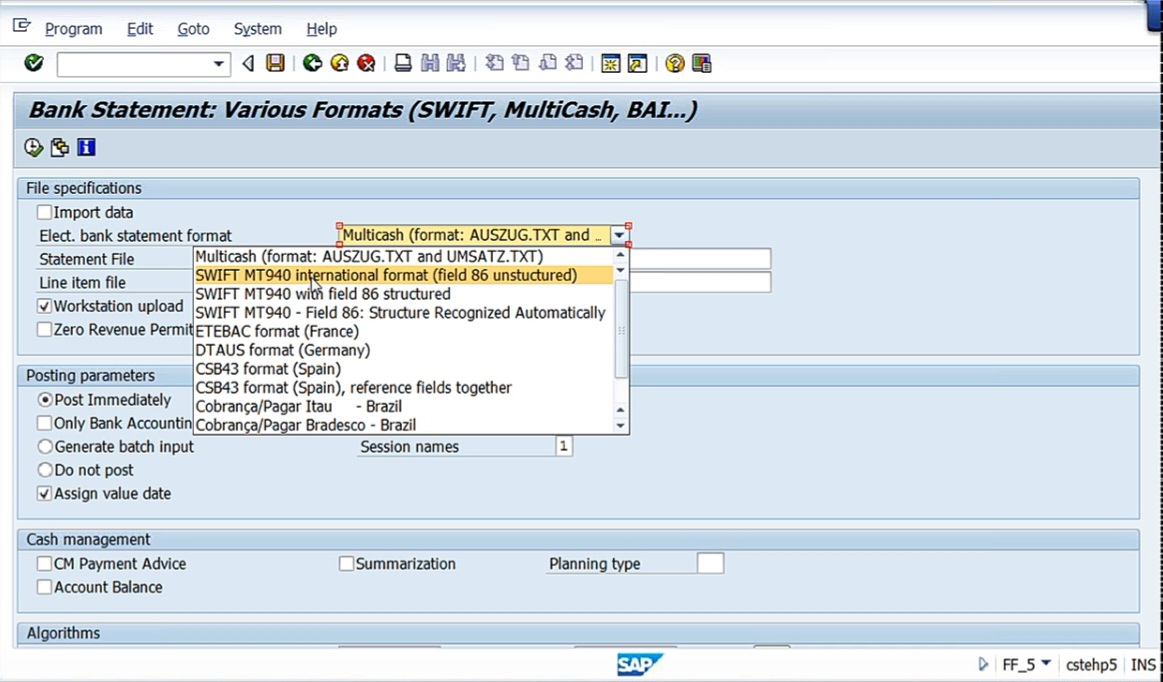The height and width of the screenshot is (682, 1163).
Task: Toggle the bank statement format dropdown arrow
Action: [619, 235]
